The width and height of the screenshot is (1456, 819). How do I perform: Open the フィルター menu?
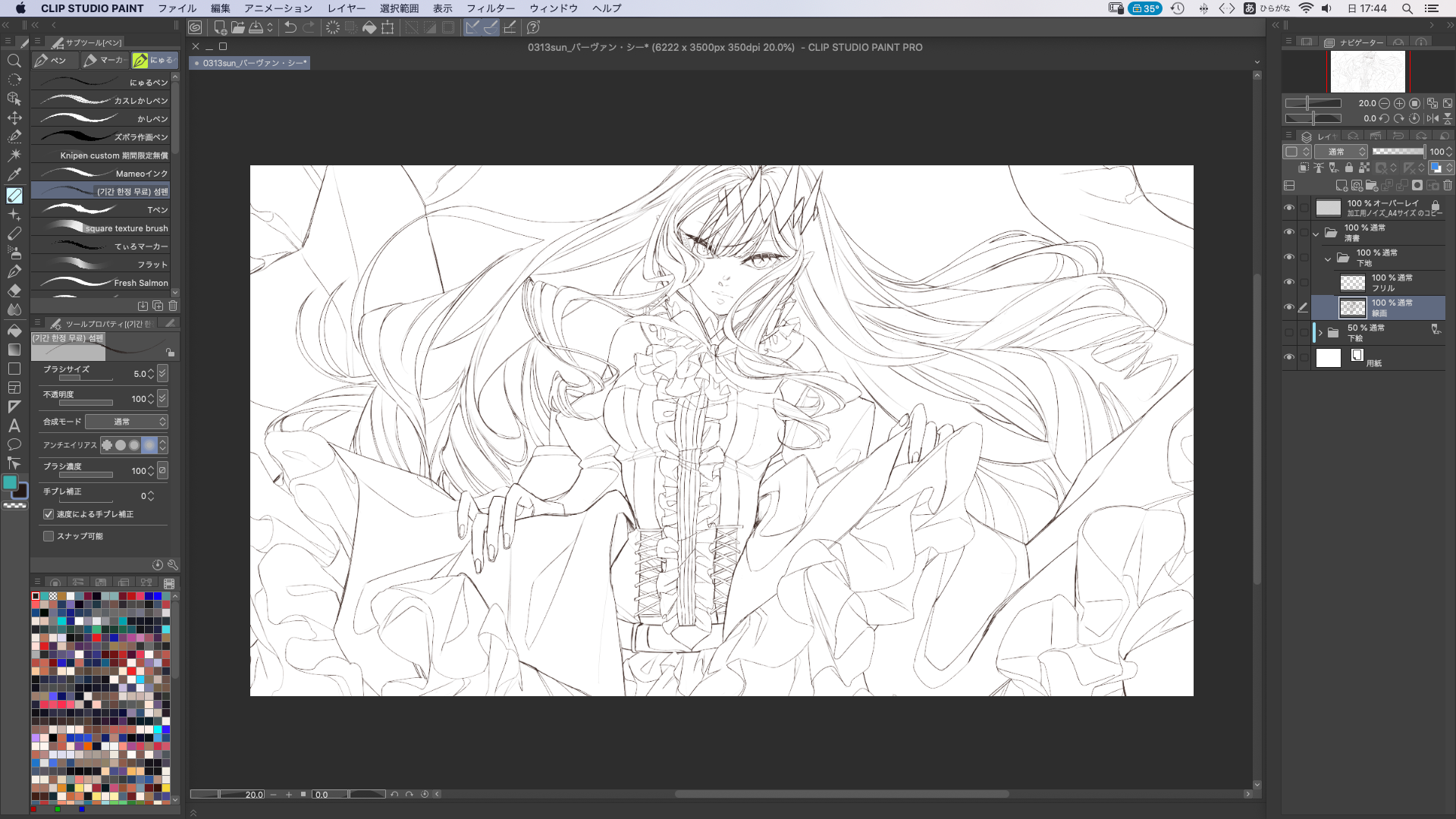pos(490,8)
